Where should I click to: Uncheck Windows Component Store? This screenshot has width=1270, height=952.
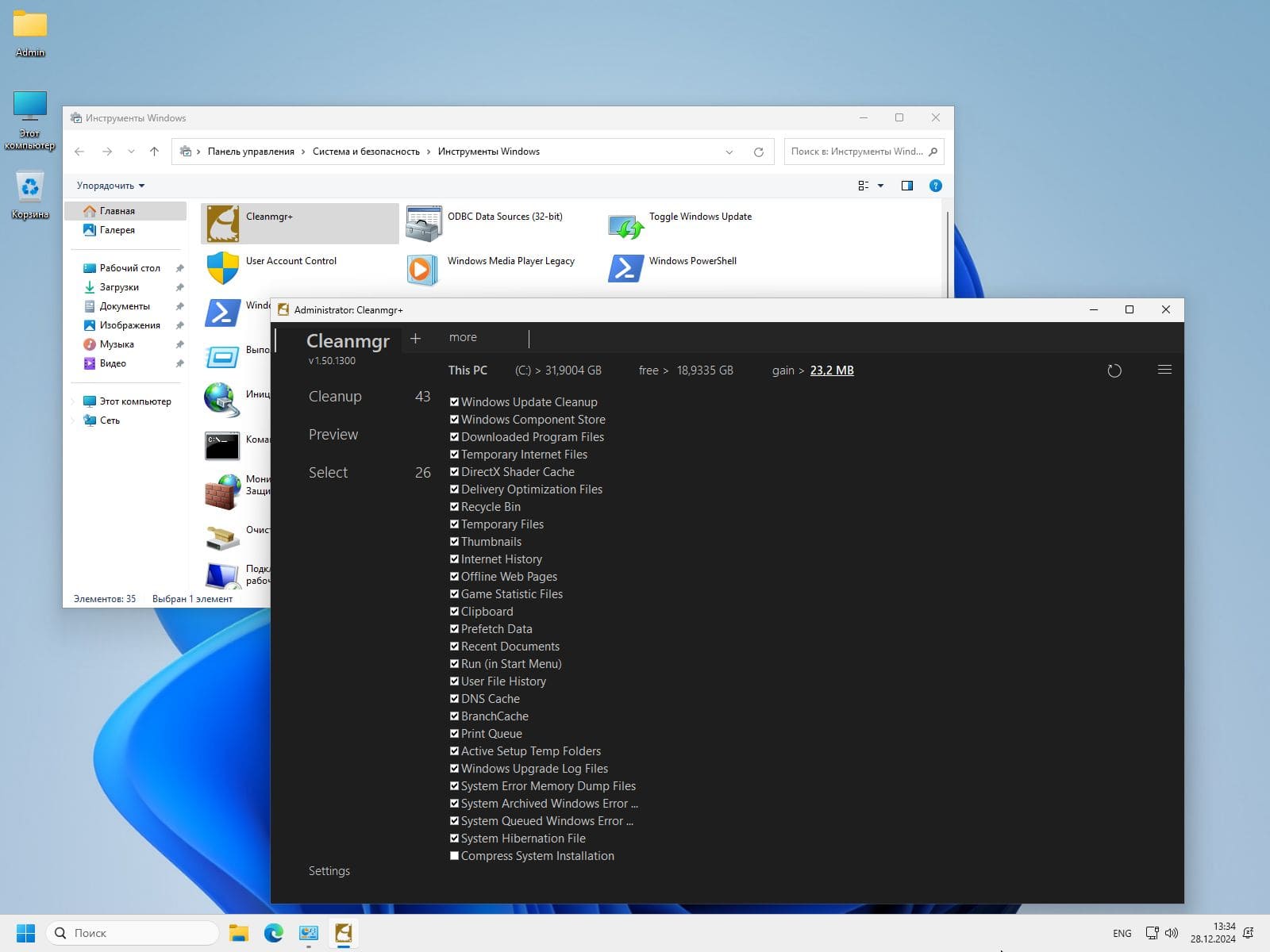454,420
